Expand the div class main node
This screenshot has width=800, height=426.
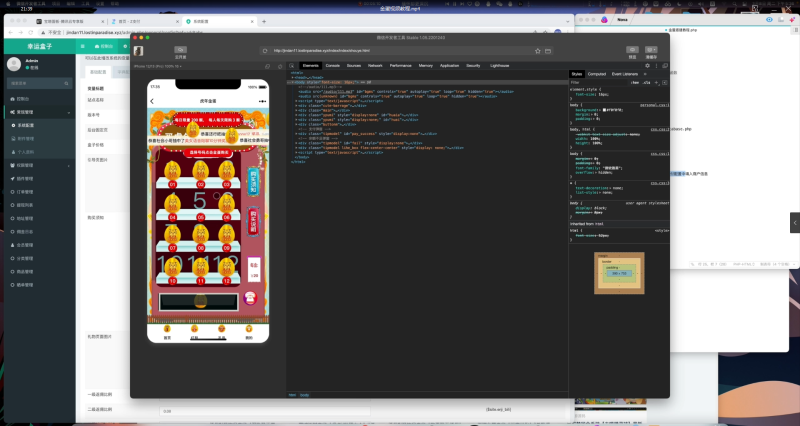click(296, 110)
